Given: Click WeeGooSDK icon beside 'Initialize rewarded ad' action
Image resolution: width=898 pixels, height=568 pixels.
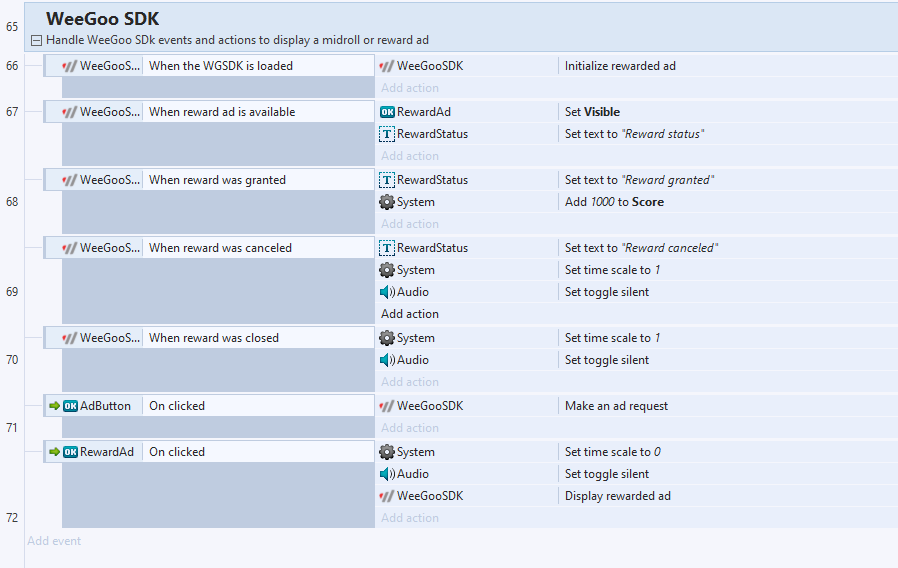Looking at the screenshot, I should 387,66.
